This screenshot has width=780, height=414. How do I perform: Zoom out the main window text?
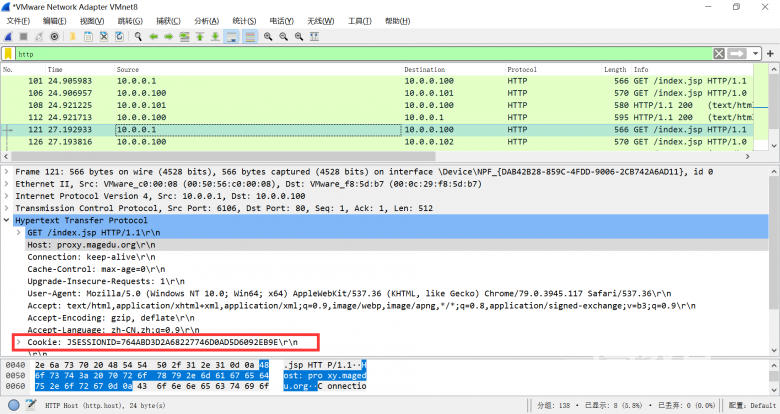coord(284,36)
